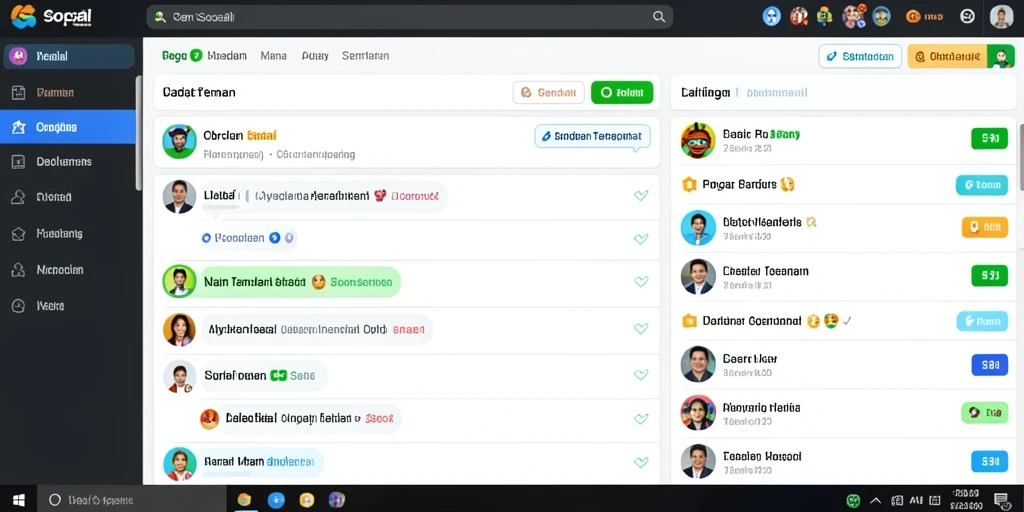The image size is (1024, 512).
Task: Toggle the heart on the first post row
Action: pyautogui.click(x=641, y=195)
